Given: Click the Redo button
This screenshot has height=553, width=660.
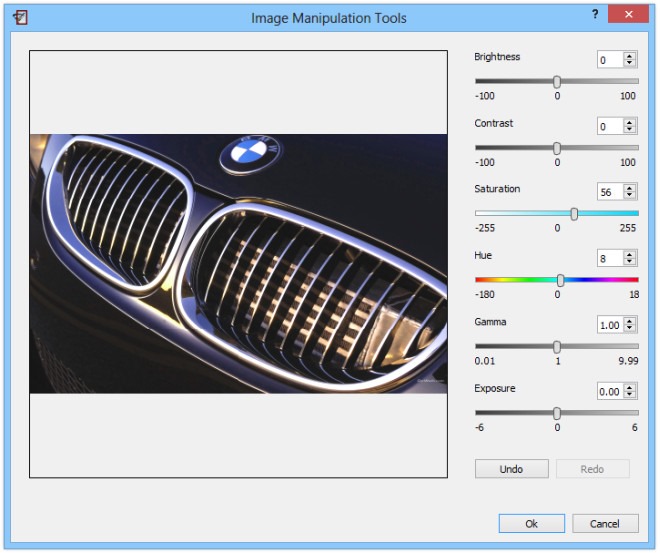Looking at the screenshot, I should point(593,469).
